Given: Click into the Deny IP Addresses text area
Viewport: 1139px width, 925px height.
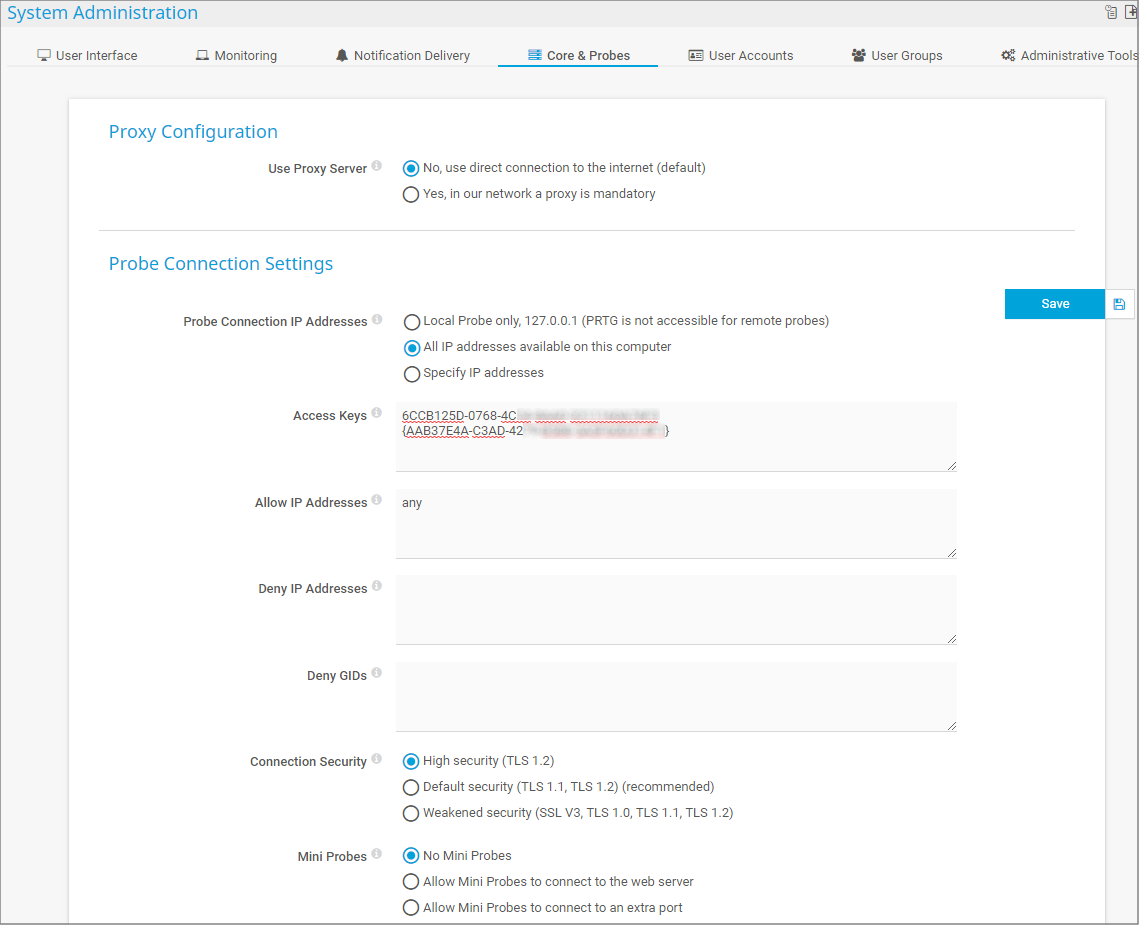Looking at the screenshot, I should pos(676,609).
